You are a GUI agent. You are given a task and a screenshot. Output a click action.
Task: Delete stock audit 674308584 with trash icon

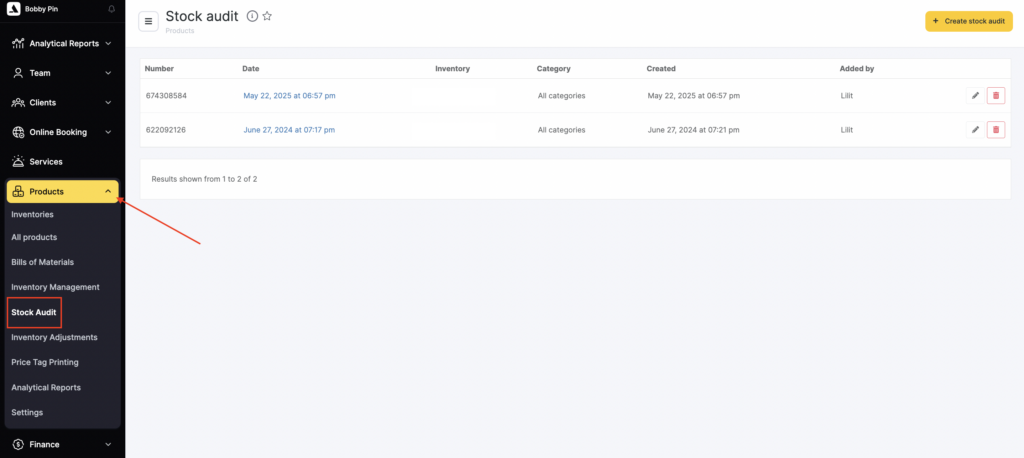click(995, 96)
